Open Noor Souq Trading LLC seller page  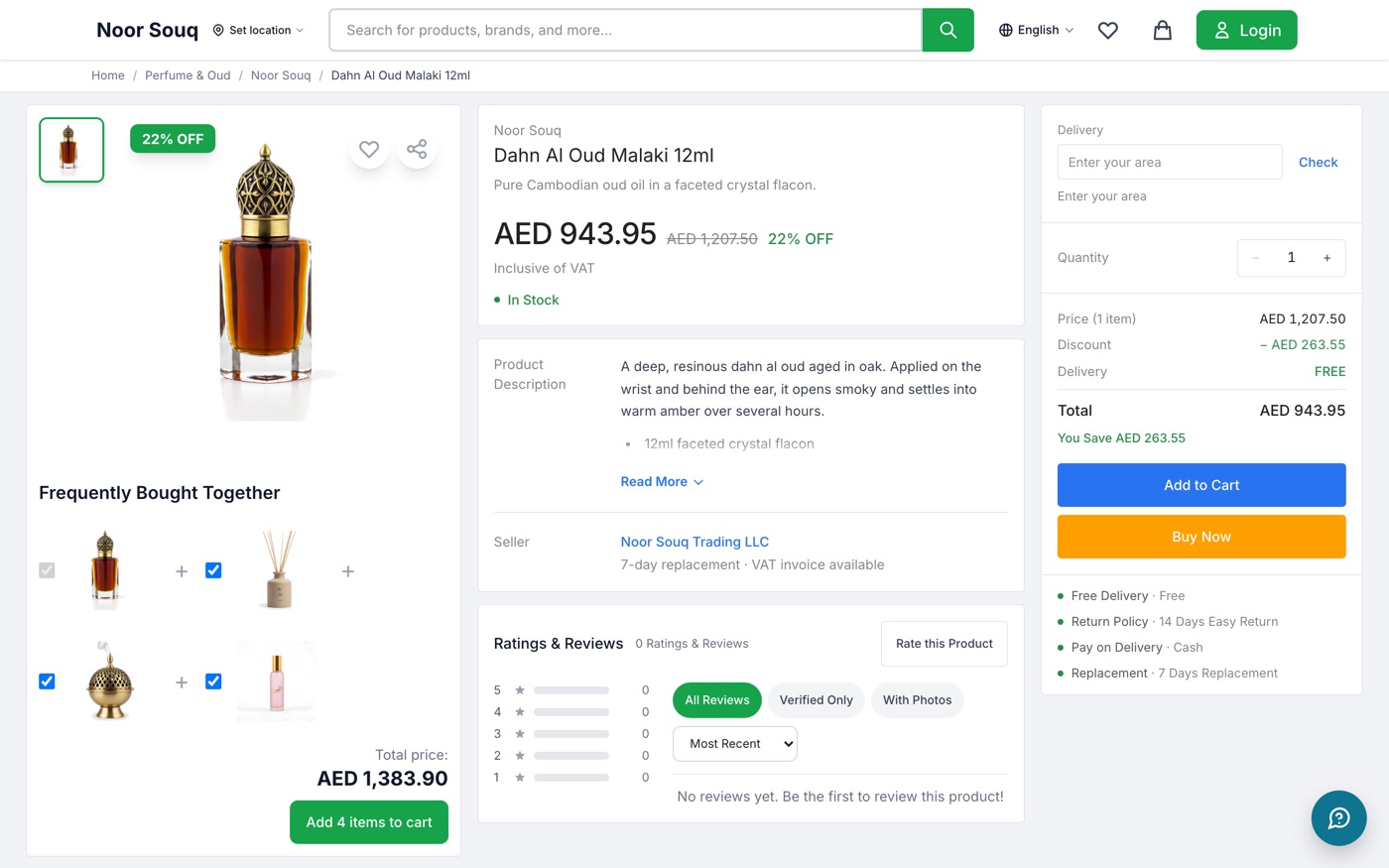(694, 542)
